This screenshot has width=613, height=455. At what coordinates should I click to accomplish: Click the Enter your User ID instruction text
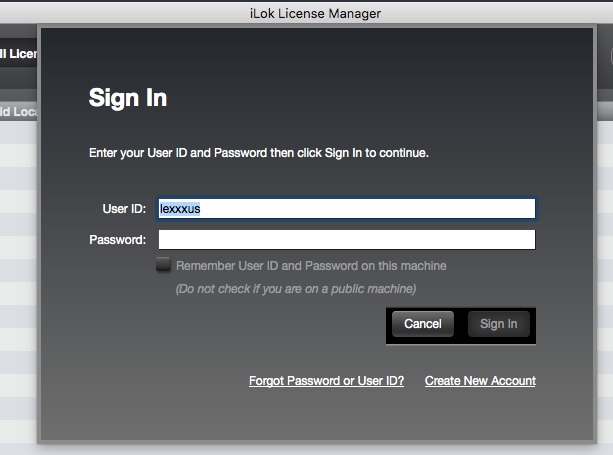coord(259,153)
